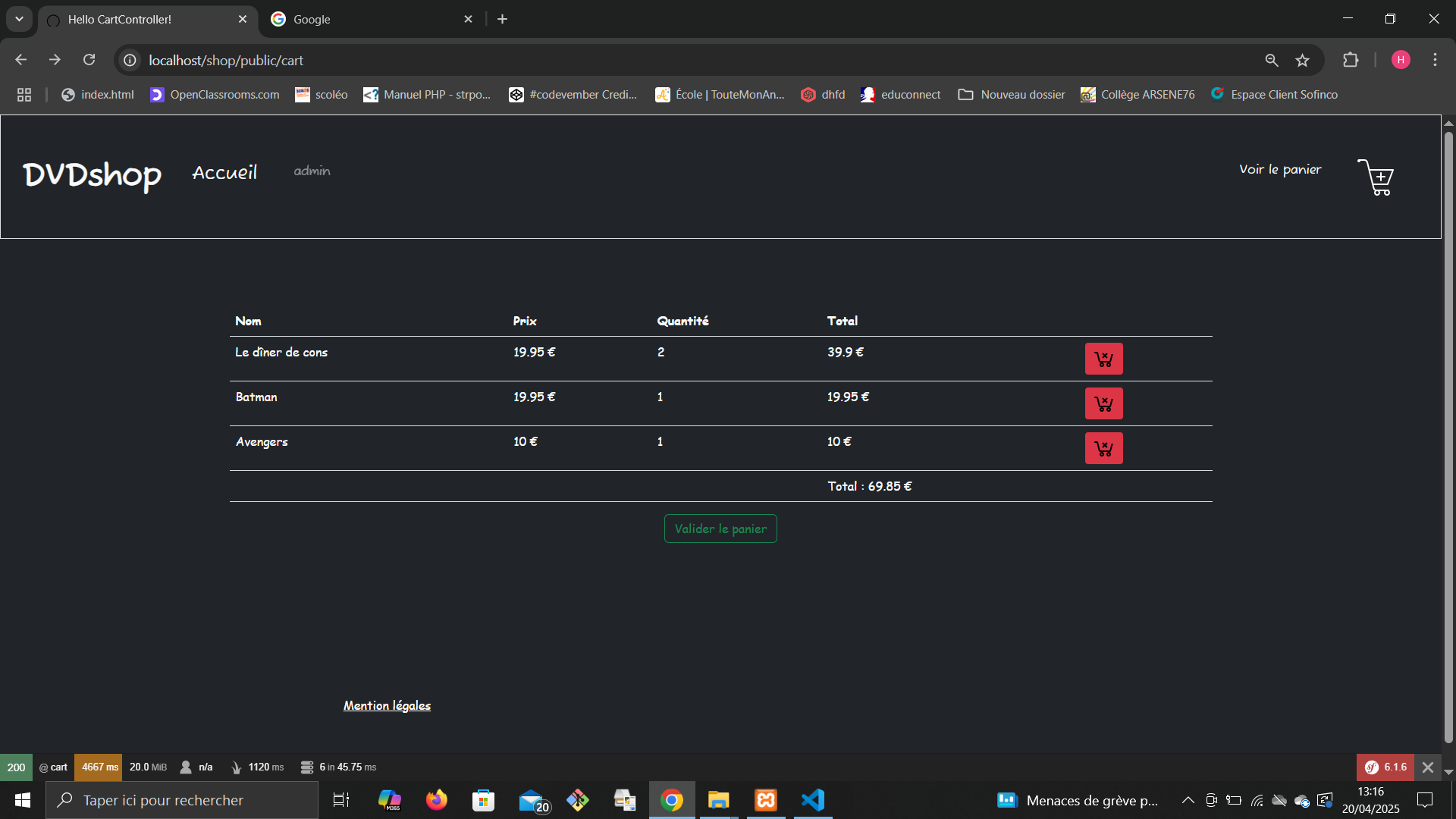The width and height of the screenshot is (1456, 819).
Task: Open Microsoft Store from taskbar
Action: (483, 800)
